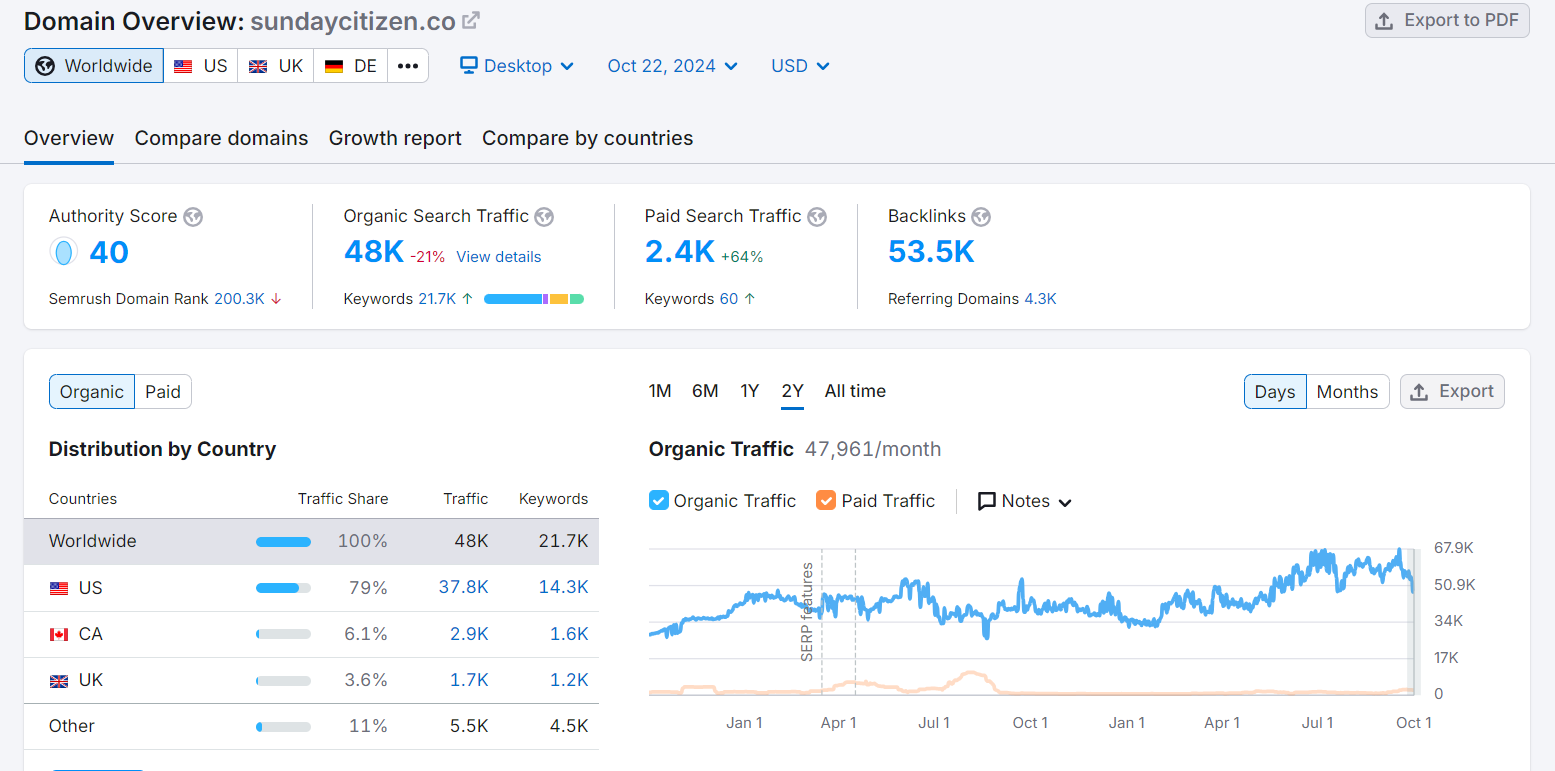This screenshot has width=1555, height=771.
Task: Open the 2.4K paid search traffic link
Action: 680,252
